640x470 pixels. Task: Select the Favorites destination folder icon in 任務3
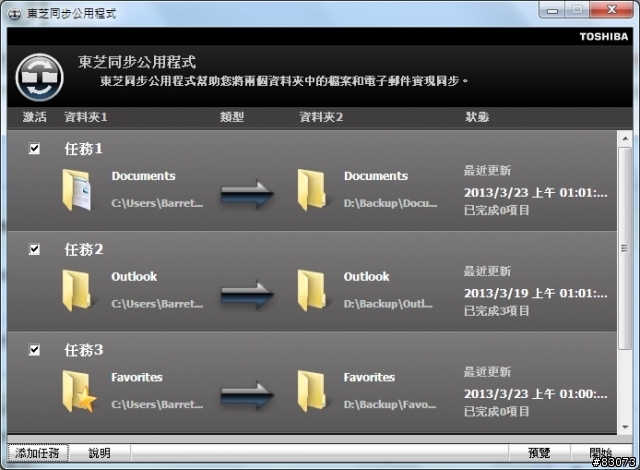click(312, 391)
